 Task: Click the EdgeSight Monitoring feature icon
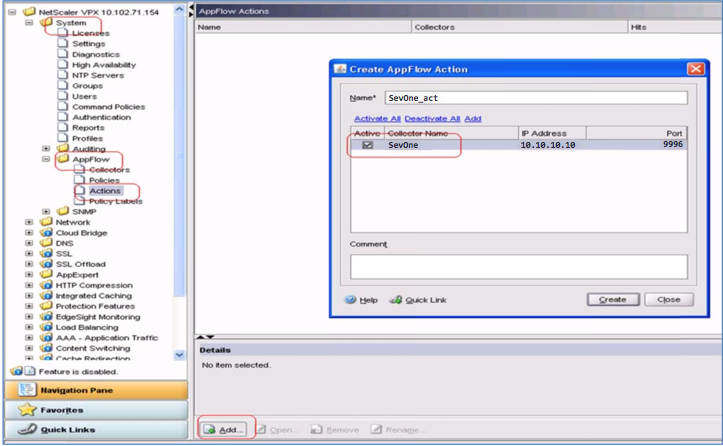pos(46,316)
